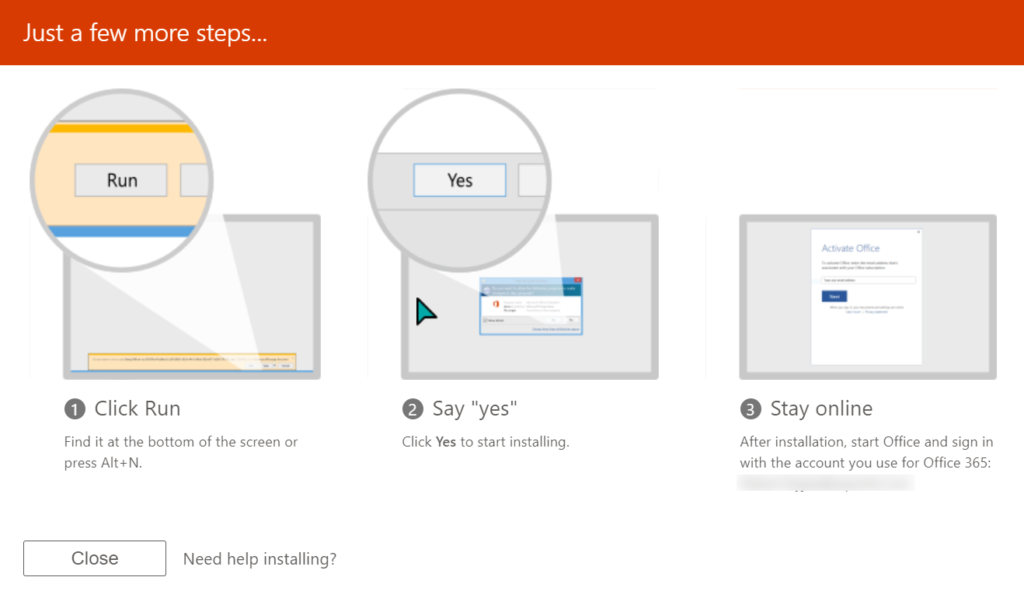Viewport: 1024px width, 598px height.
Task: Click the Learn more link under Activate Office
Action: click(853, 312)
